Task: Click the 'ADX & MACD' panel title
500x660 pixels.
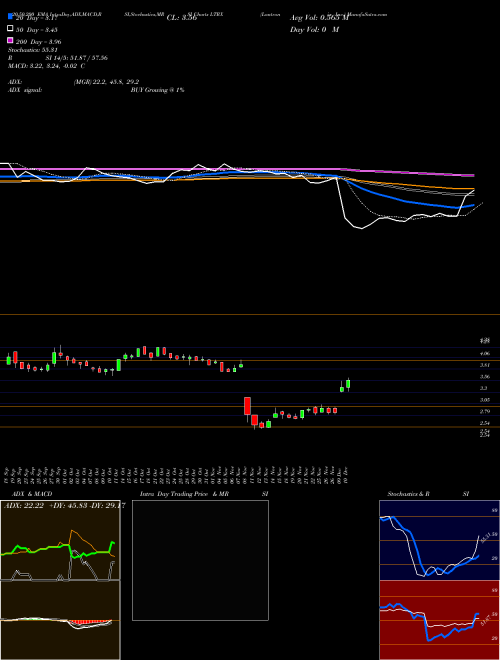Action: point(32,494)
